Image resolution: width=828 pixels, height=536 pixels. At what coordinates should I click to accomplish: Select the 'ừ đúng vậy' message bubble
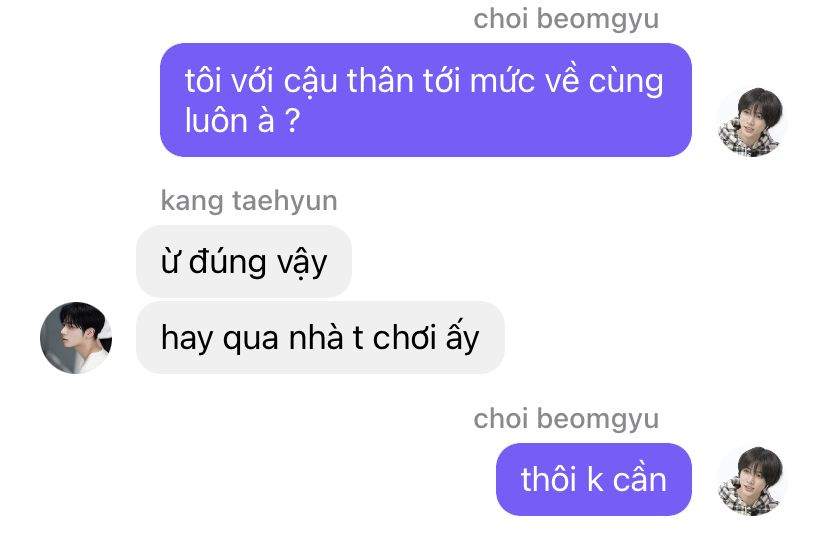click(244, 261)
